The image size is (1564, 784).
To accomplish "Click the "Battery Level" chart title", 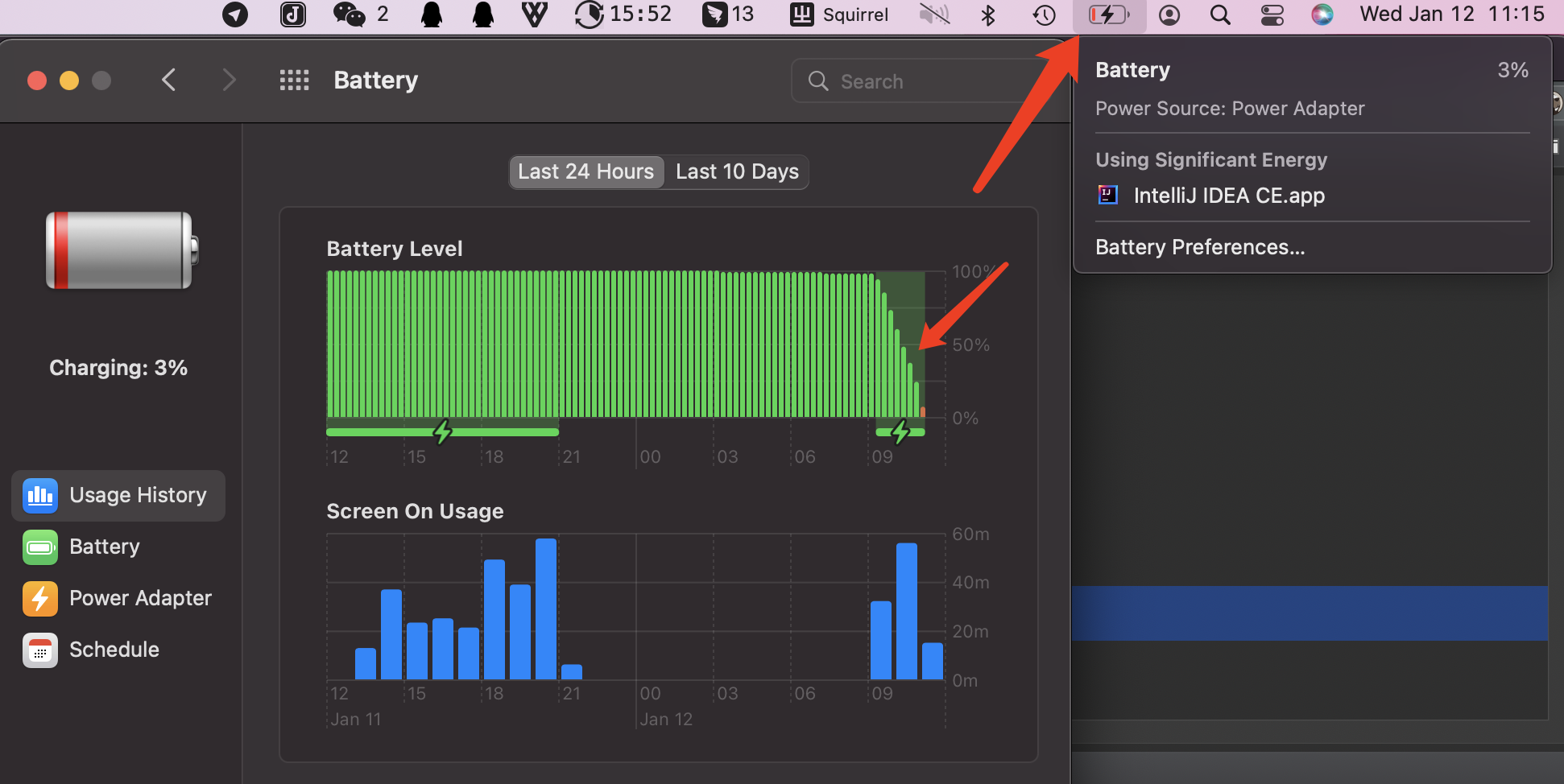I will (395, 249).
